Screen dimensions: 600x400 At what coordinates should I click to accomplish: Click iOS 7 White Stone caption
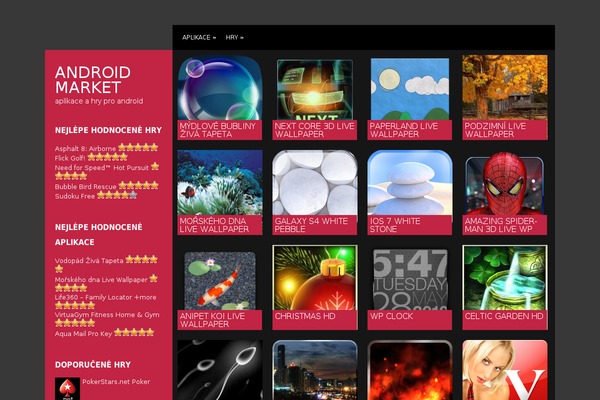(x=410, y=225)
